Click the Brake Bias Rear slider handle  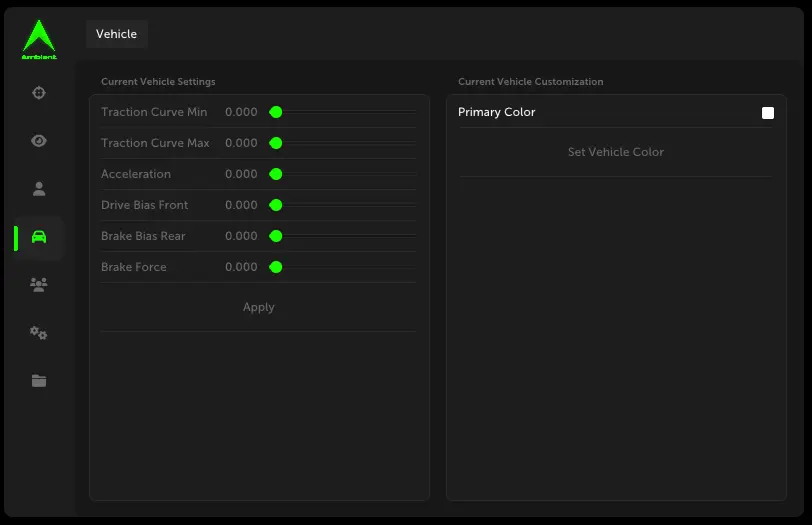pos(276,236)
